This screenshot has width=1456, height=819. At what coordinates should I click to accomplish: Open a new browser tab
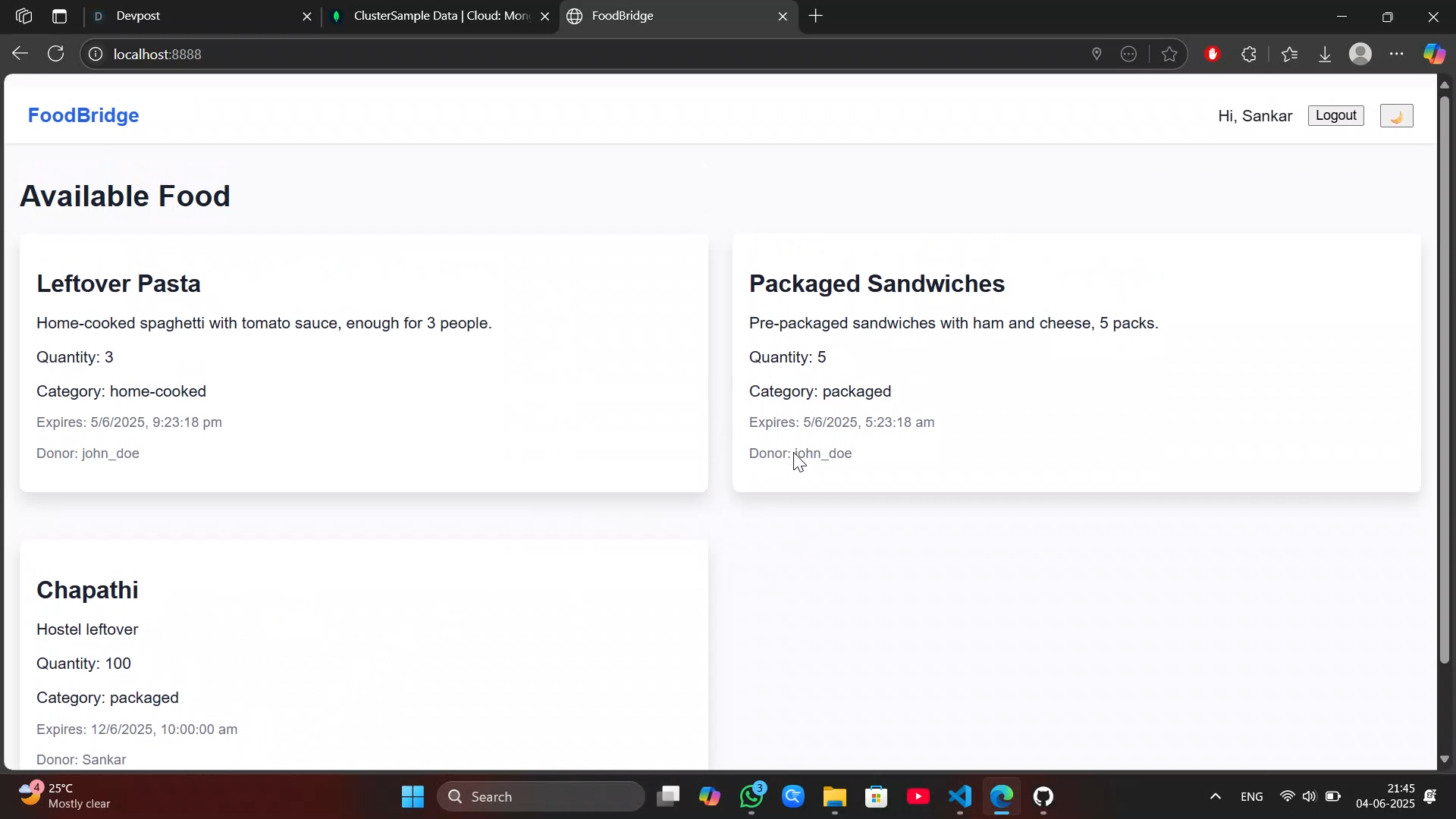coord(816,16)
